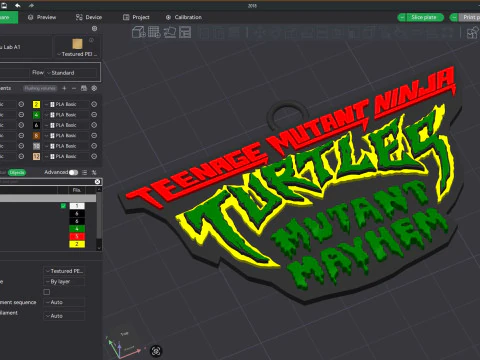Select white filament 1 cell in object list

pyautogui.click(x=77, y=206)
